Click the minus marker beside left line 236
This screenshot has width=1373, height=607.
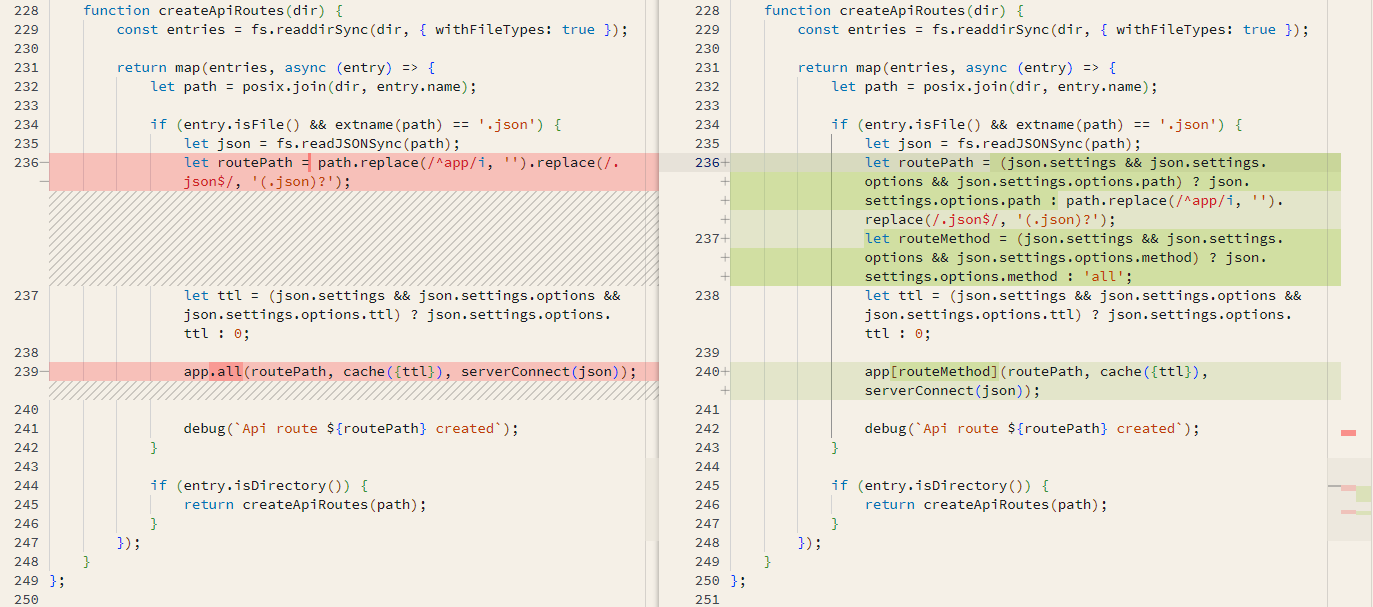pos(43,162)
